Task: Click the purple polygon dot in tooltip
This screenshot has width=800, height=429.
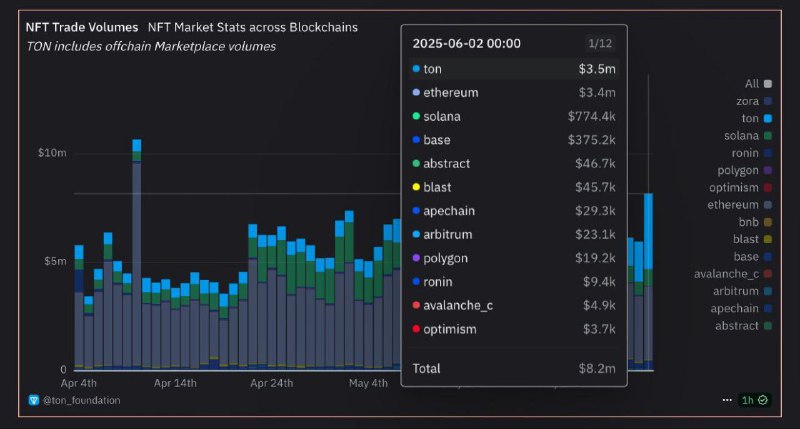Action: (x=416, y=258)
